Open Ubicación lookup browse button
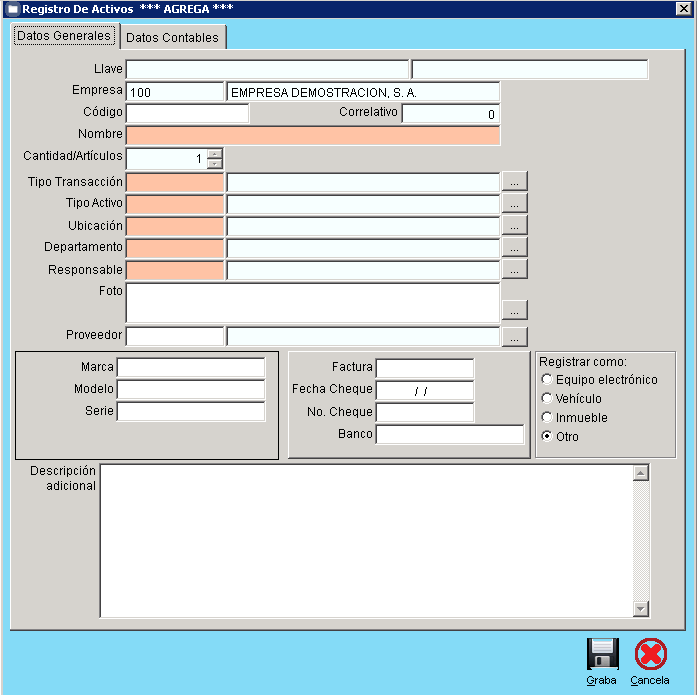The width and height of the screenshot is (697, 695). [514, 226]
